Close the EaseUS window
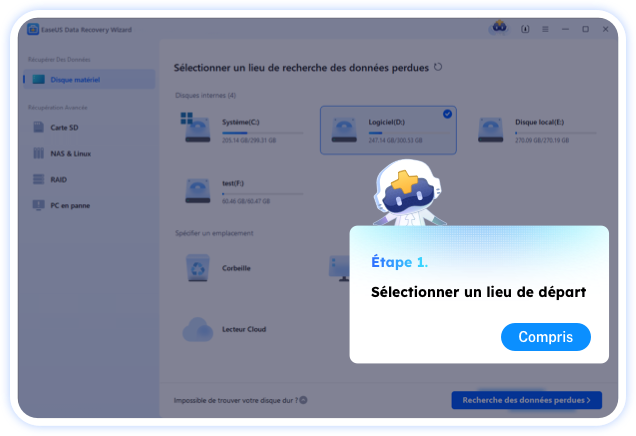The width and height of the screenshot is (636, 436). click(605, 29)
